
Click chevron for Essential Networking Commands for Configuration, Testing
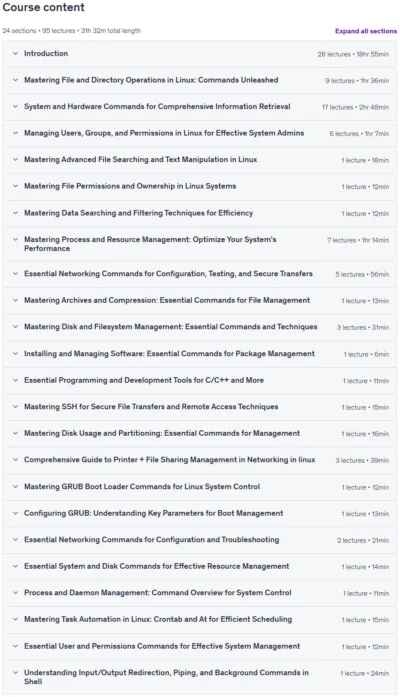pyautogui.click(x=16, y=274)
